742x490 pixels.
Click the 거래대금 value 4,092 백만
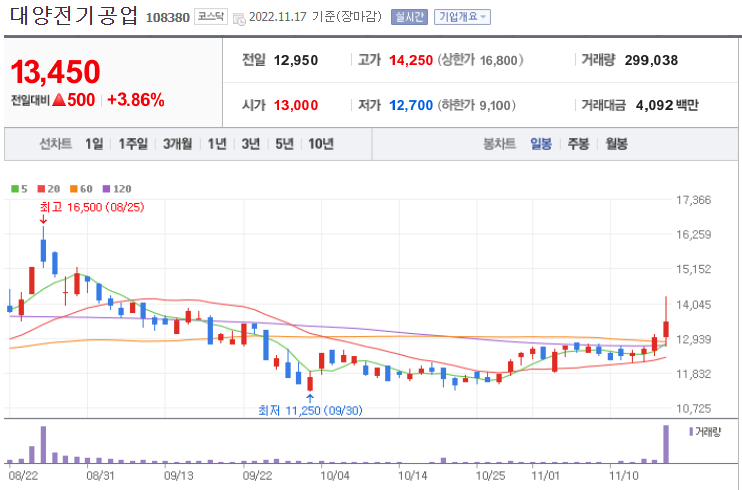[x=667, y=105]
